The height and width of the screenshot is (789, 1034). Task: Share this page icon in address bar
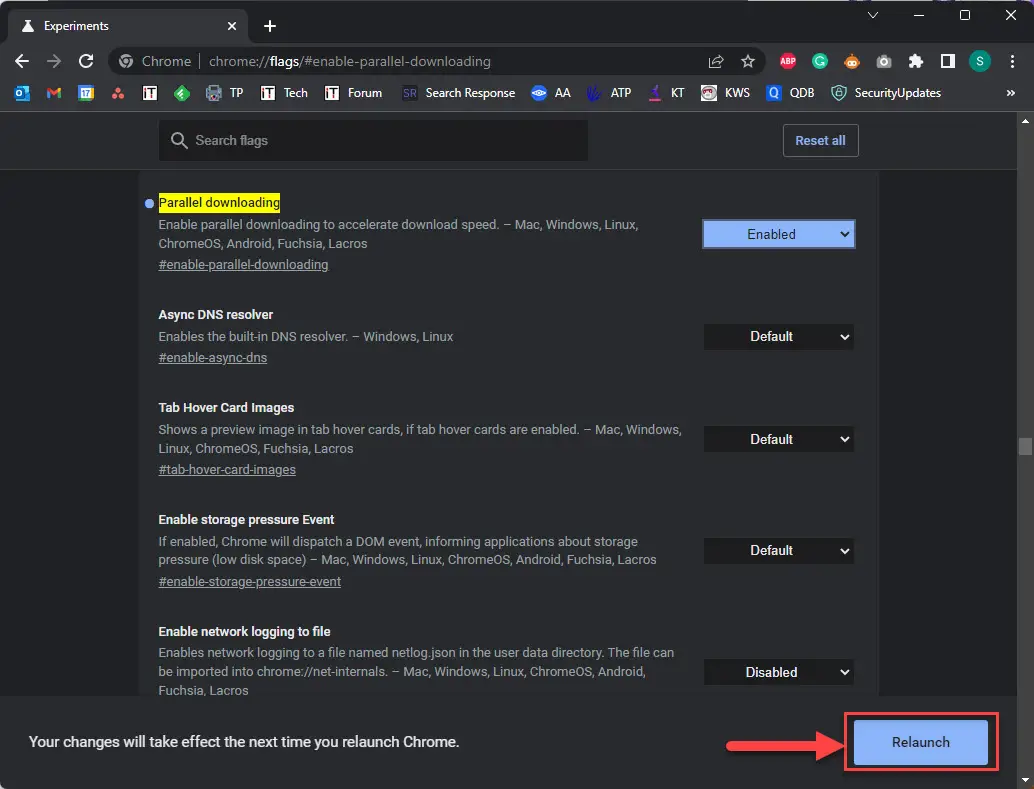(x=715, y=61)
